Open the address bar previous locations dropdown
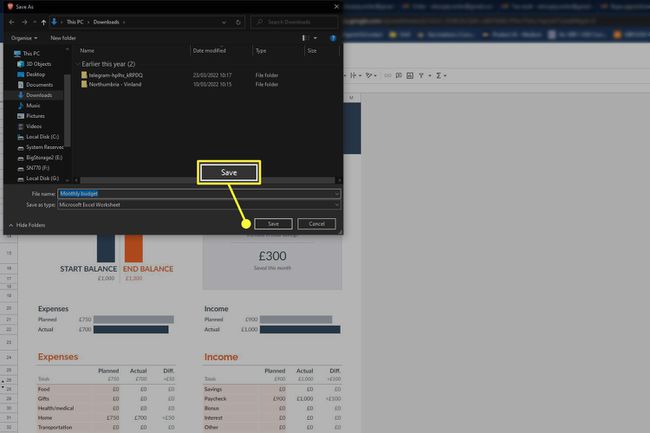 (224, 22)
